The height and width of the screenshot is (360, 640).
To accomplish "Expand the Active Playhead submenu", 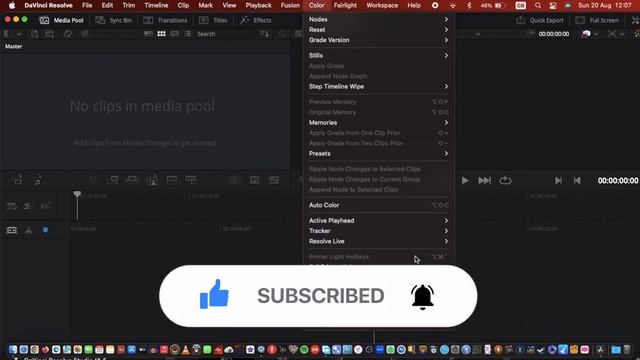I will click(378, 220).
